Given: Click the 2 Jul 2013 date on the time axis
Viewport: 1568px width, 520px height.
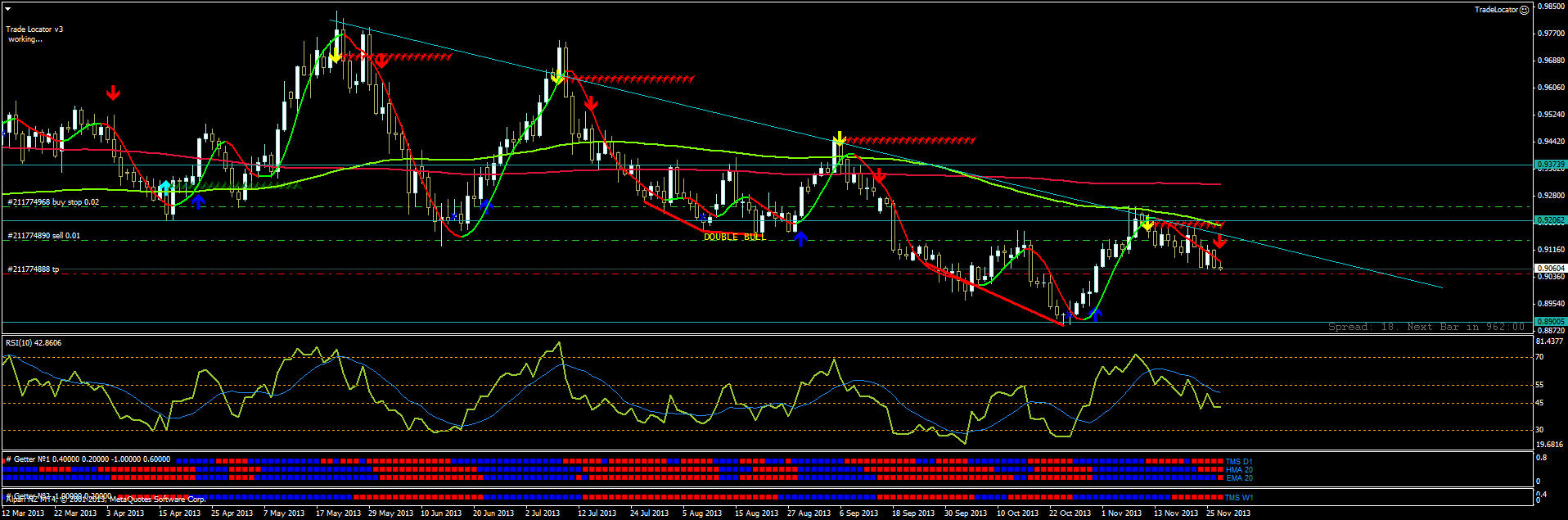Looking at the screenshot, I should tap(543, 513).
